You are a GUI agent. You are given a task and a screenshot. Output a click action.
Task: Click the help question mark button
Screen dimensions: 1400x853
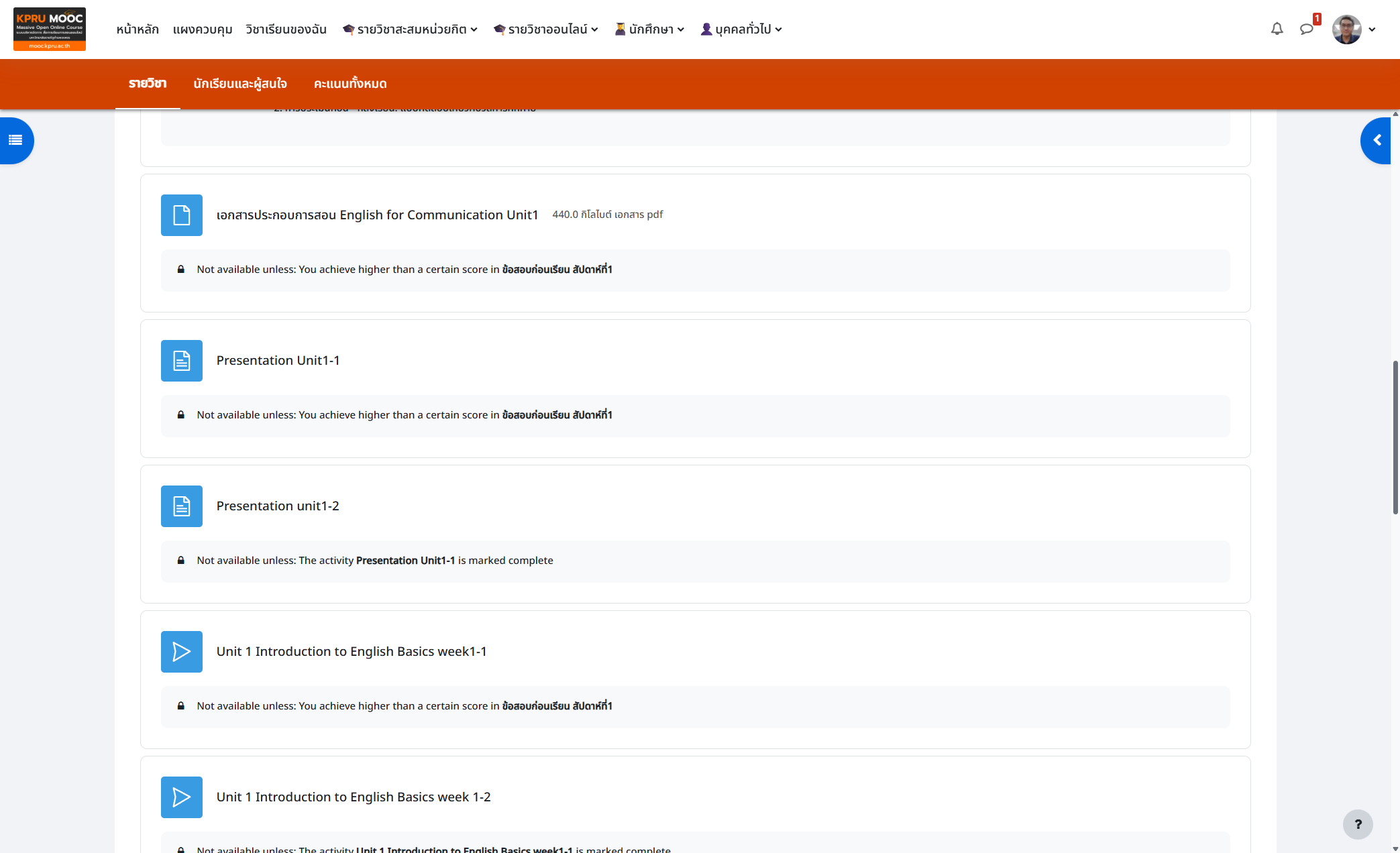(1358, 824)
